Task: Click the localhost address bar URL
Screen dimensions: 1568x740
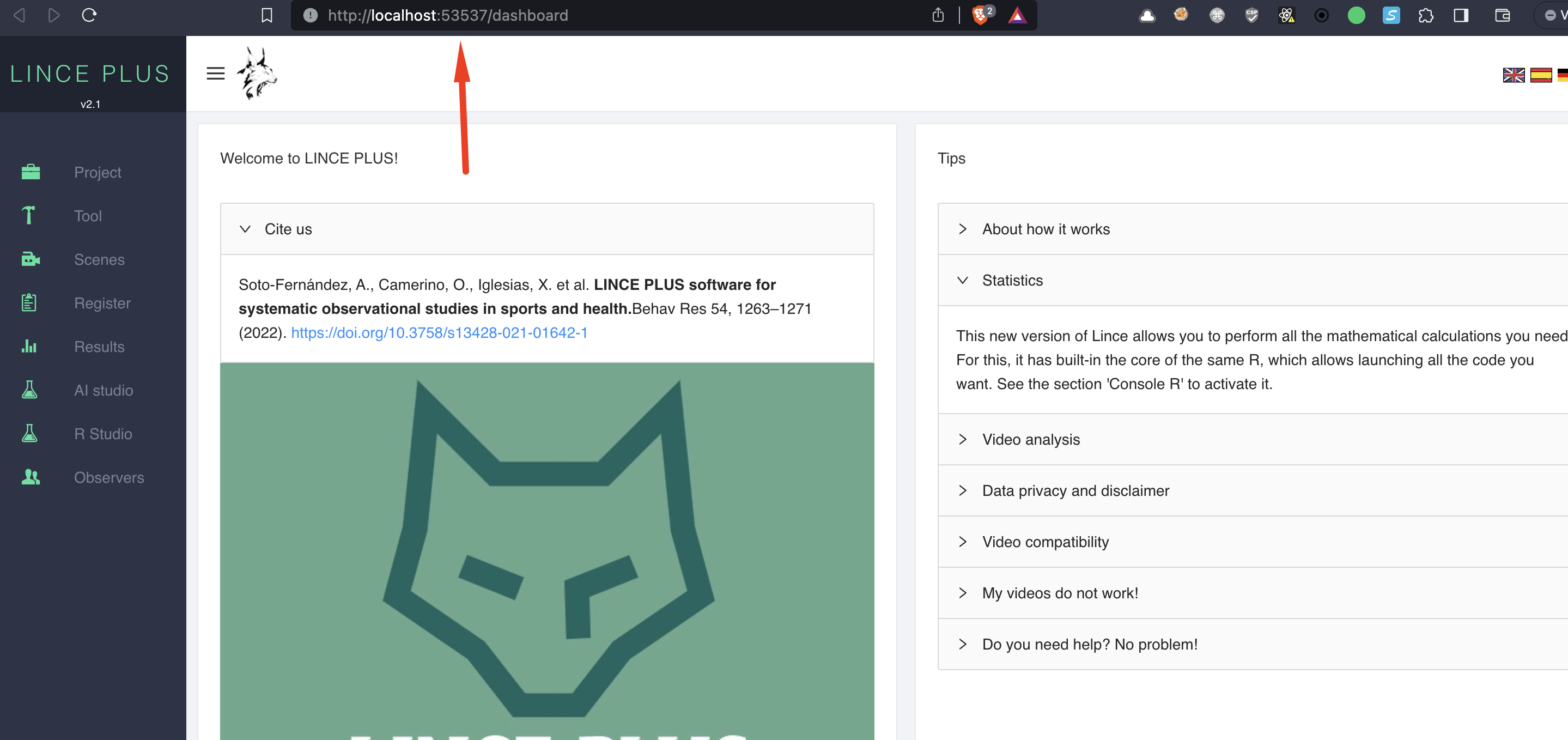Action: pyautogui.click(x=447, y=15)
